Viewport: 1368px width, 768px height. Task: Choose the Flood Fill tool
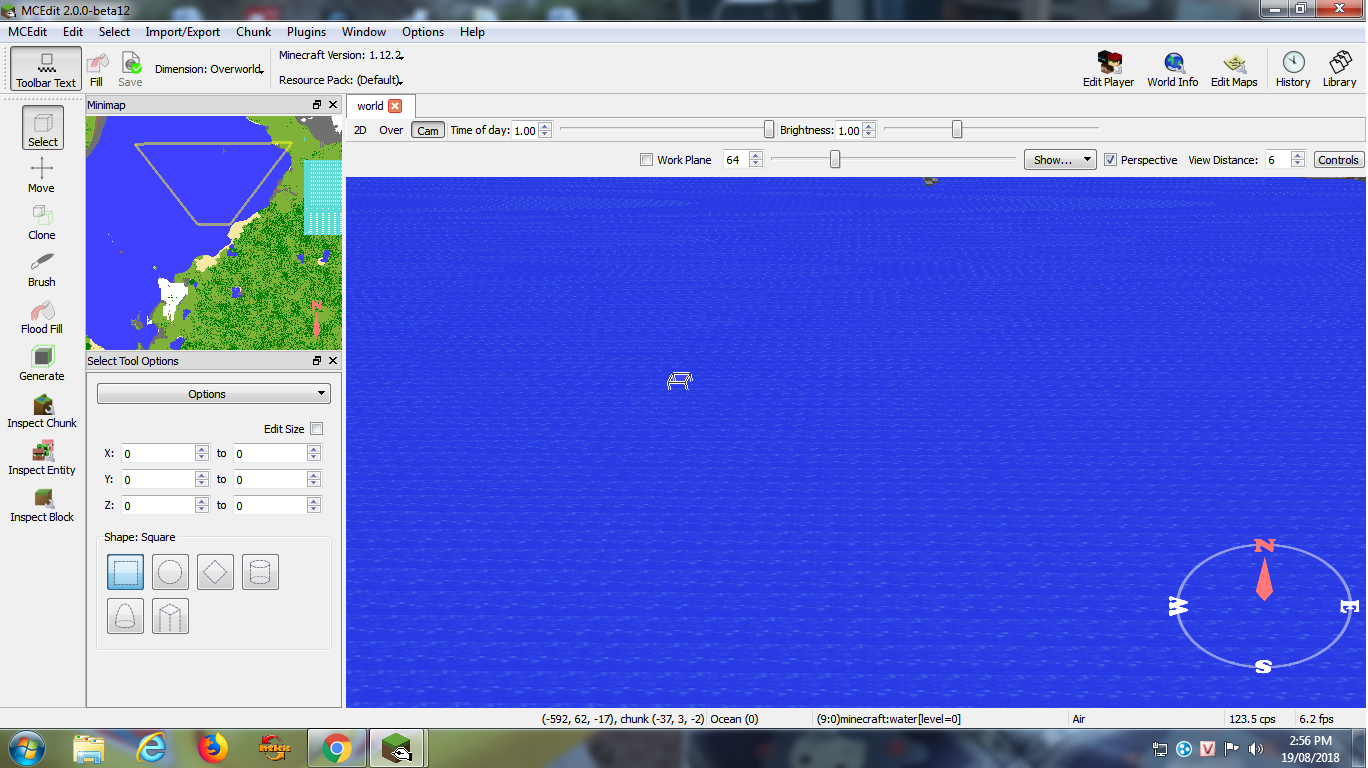[x=42, y=316]
